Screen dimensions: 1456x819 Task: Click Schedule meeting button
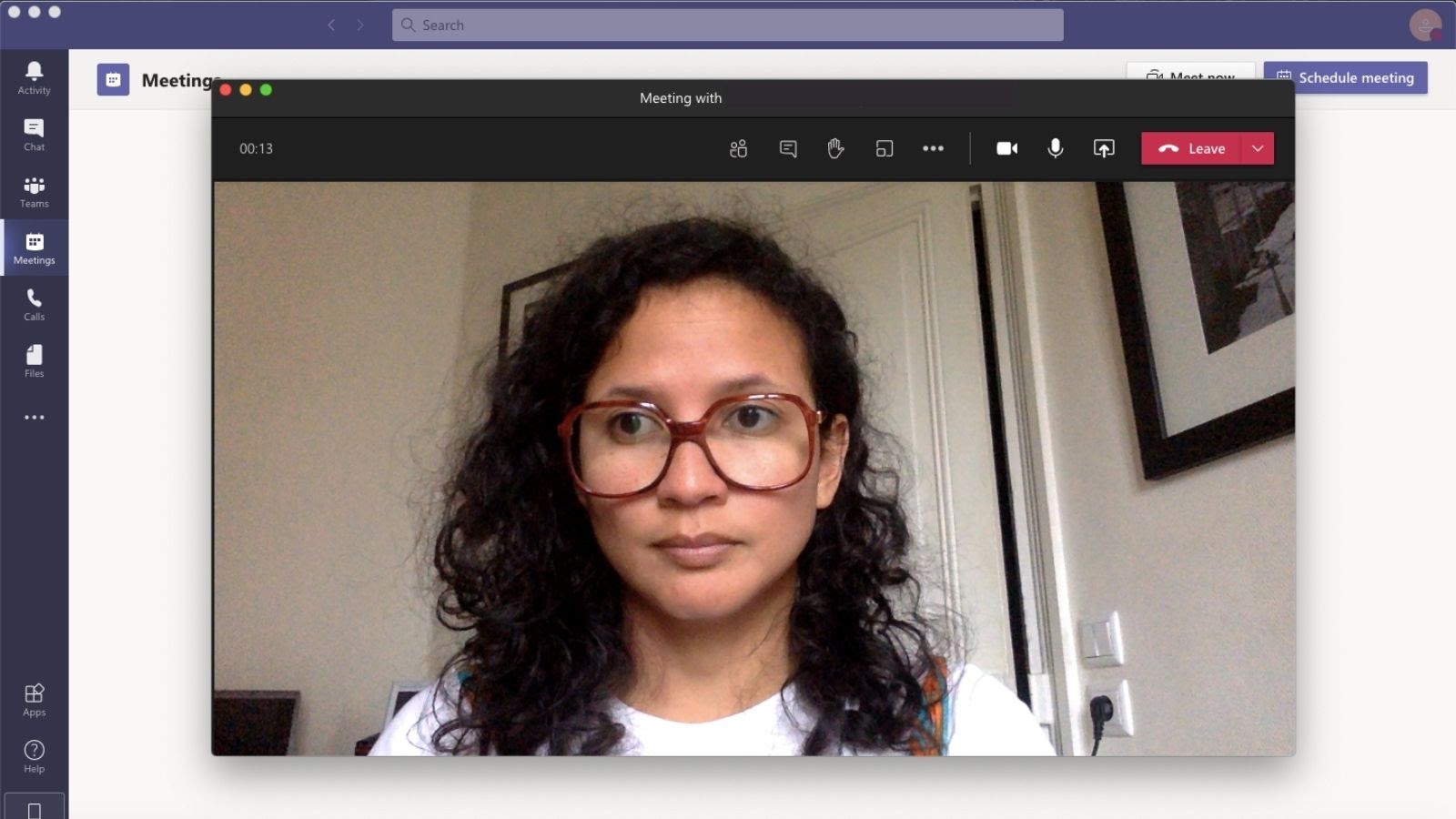tap(1345, 77)
